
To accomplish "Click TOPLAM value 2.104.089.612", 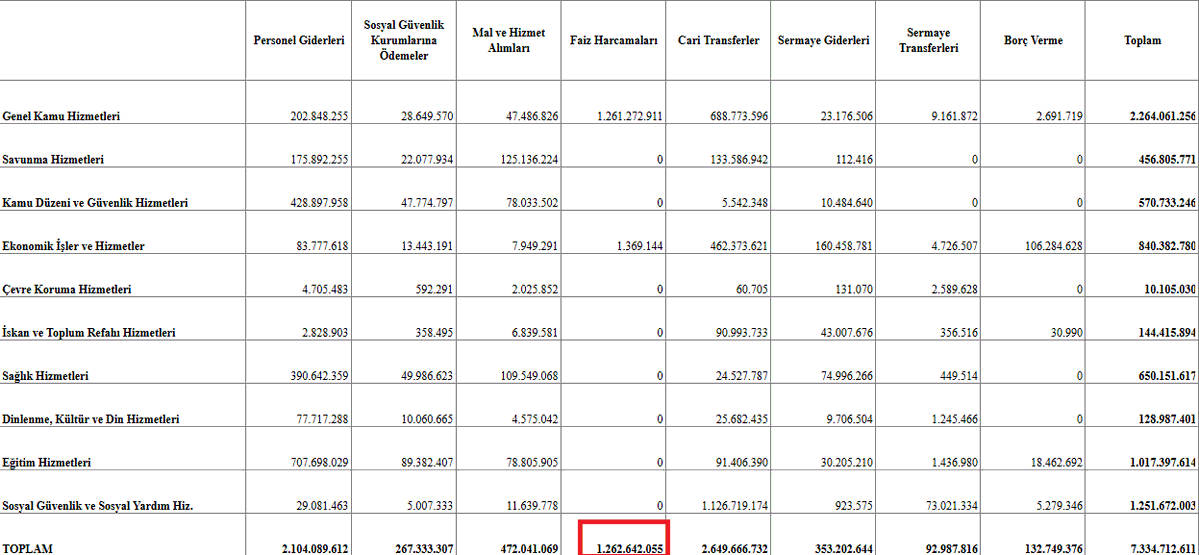I will coord(316,549).
